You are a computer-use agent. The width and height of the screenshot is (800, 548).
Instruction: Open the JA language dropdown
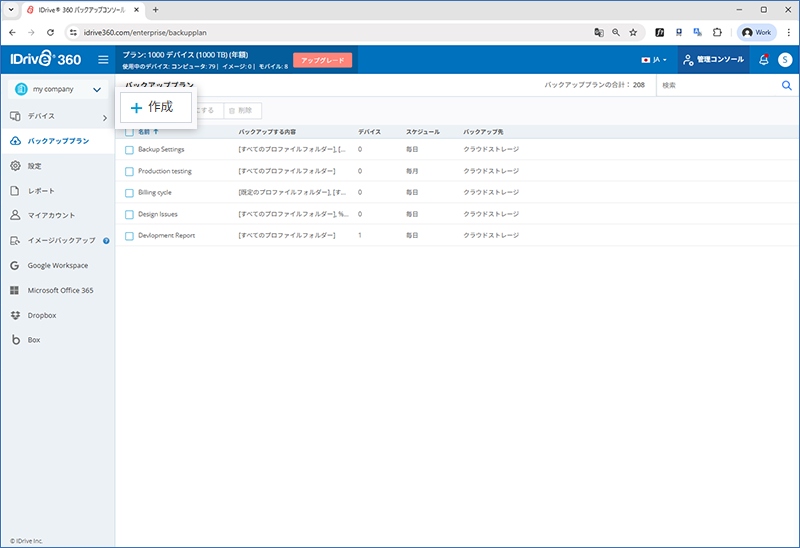tap(654, 60)
